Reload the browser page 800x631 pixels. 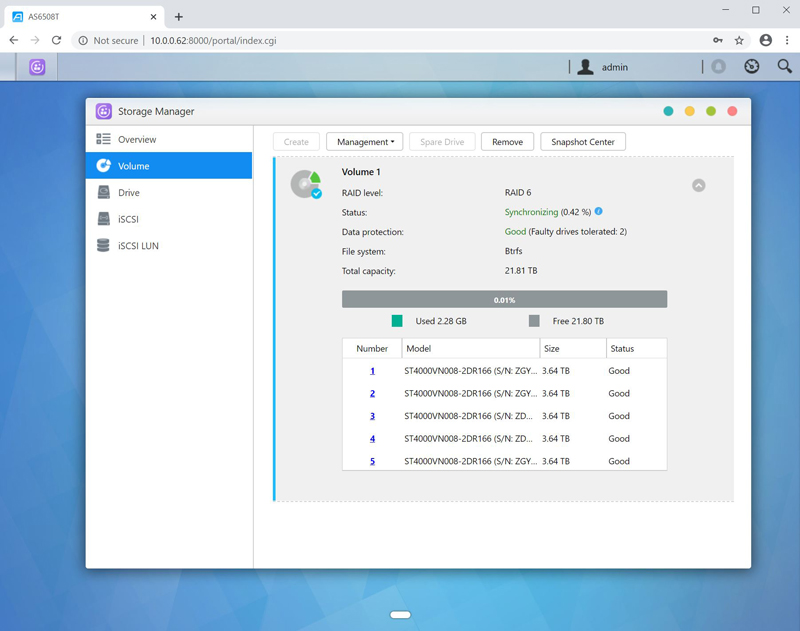pos(56,40)
